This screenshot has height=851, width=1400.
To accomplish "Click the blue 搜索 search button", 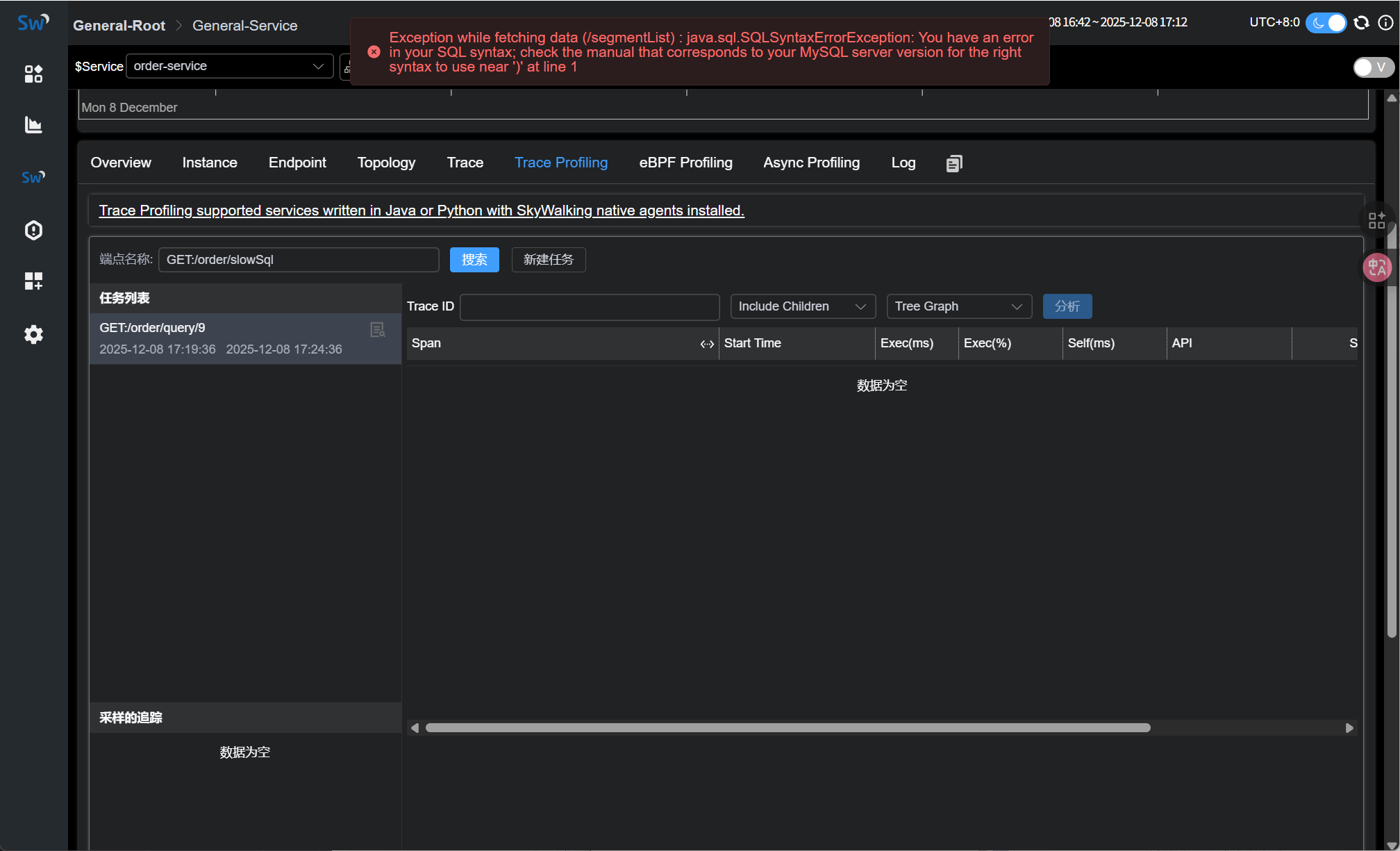I will point(474,260).
